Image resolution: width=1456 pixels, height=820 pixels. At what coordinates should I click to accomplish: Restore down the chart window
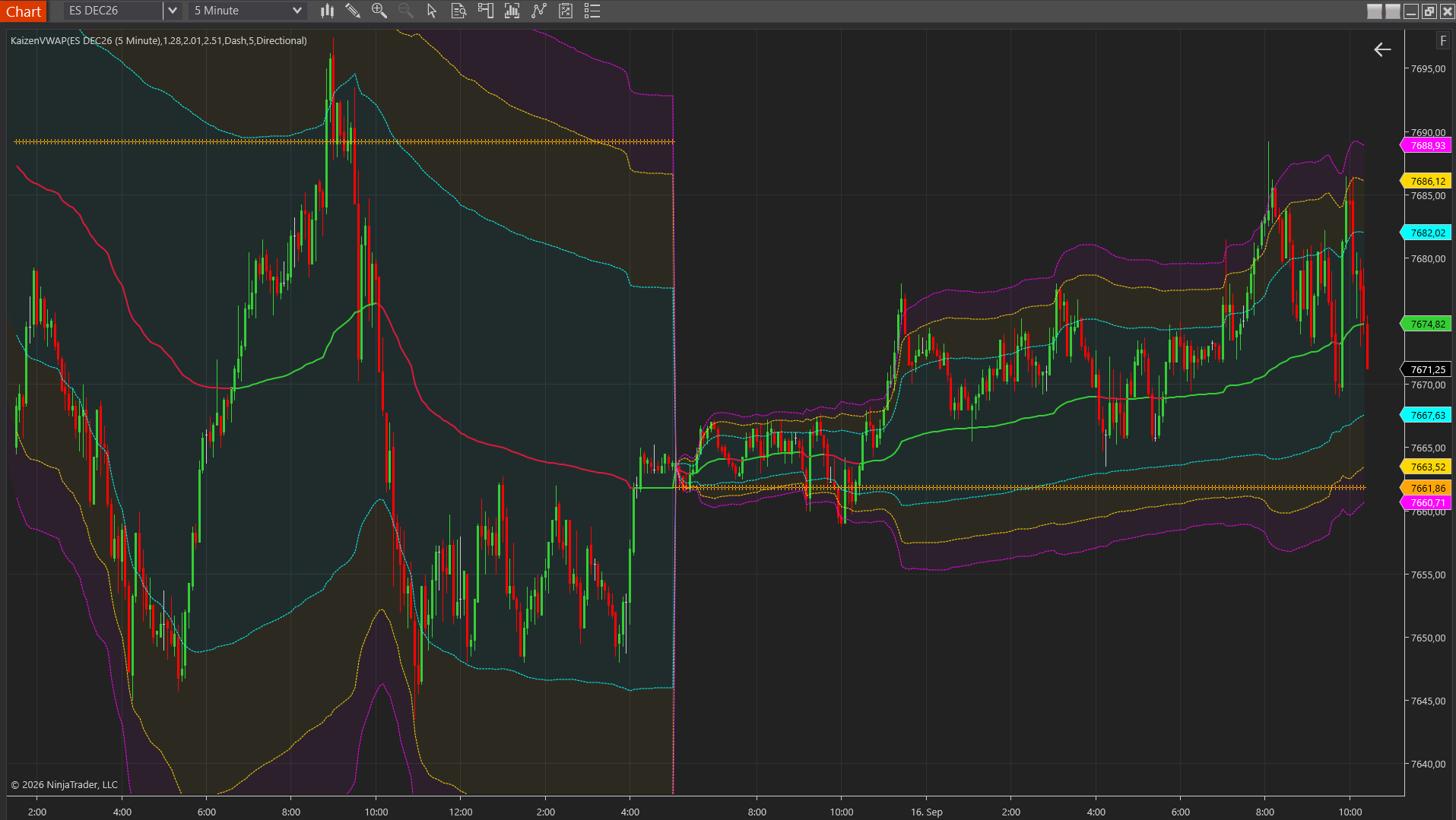click(1429, 11)
